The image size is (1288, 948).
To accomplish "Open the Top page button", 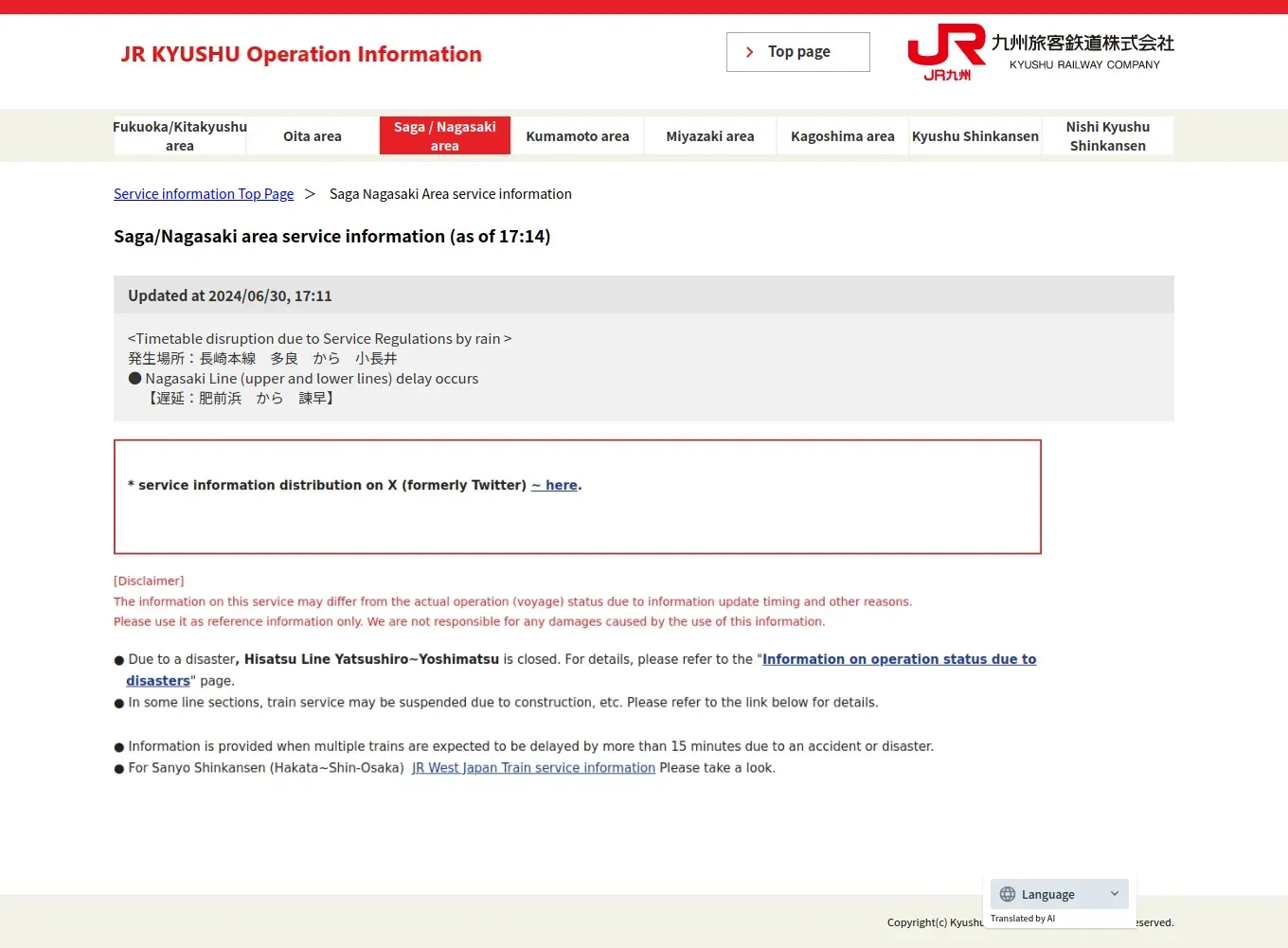I will click(x=797, y=52).
